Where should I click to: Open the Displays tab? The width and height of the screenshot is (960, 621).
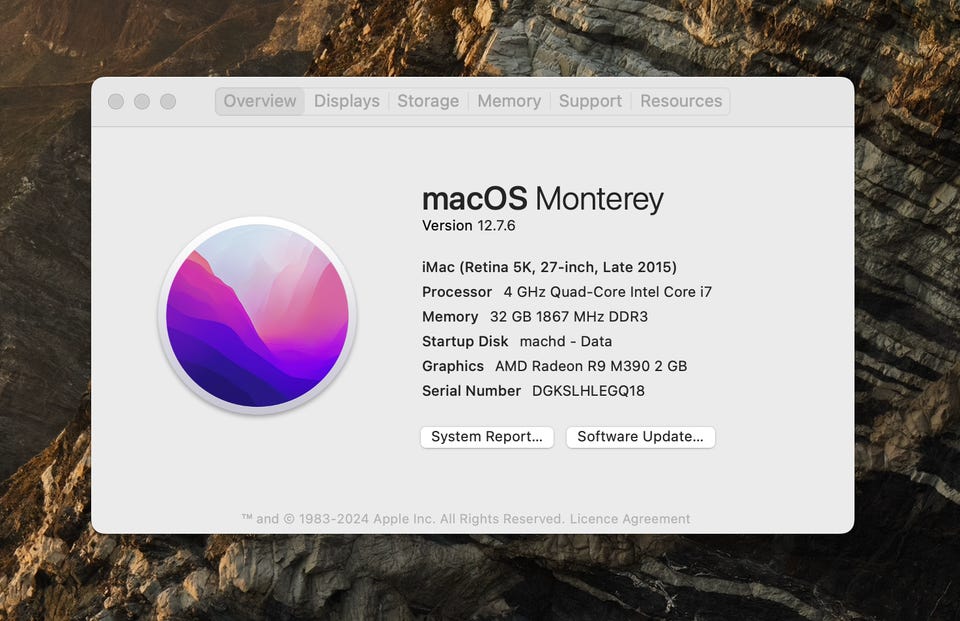click(x=347, y=101)
